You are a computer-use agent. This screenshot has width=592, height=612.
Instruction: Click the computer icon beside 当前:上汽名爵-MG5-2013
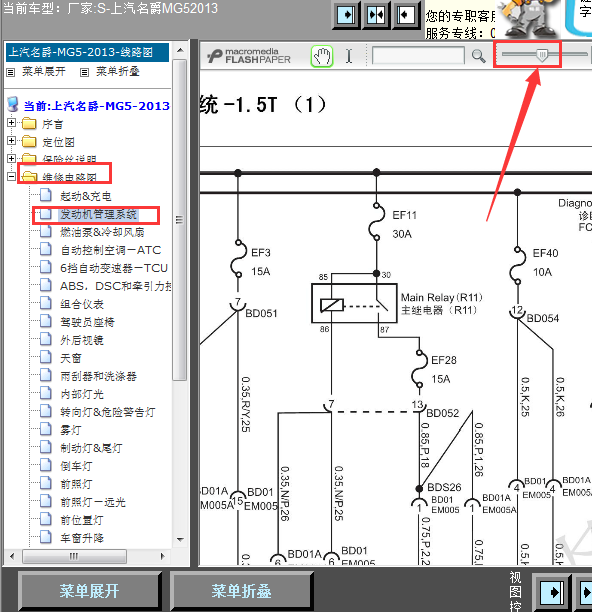tap(13, 105)
